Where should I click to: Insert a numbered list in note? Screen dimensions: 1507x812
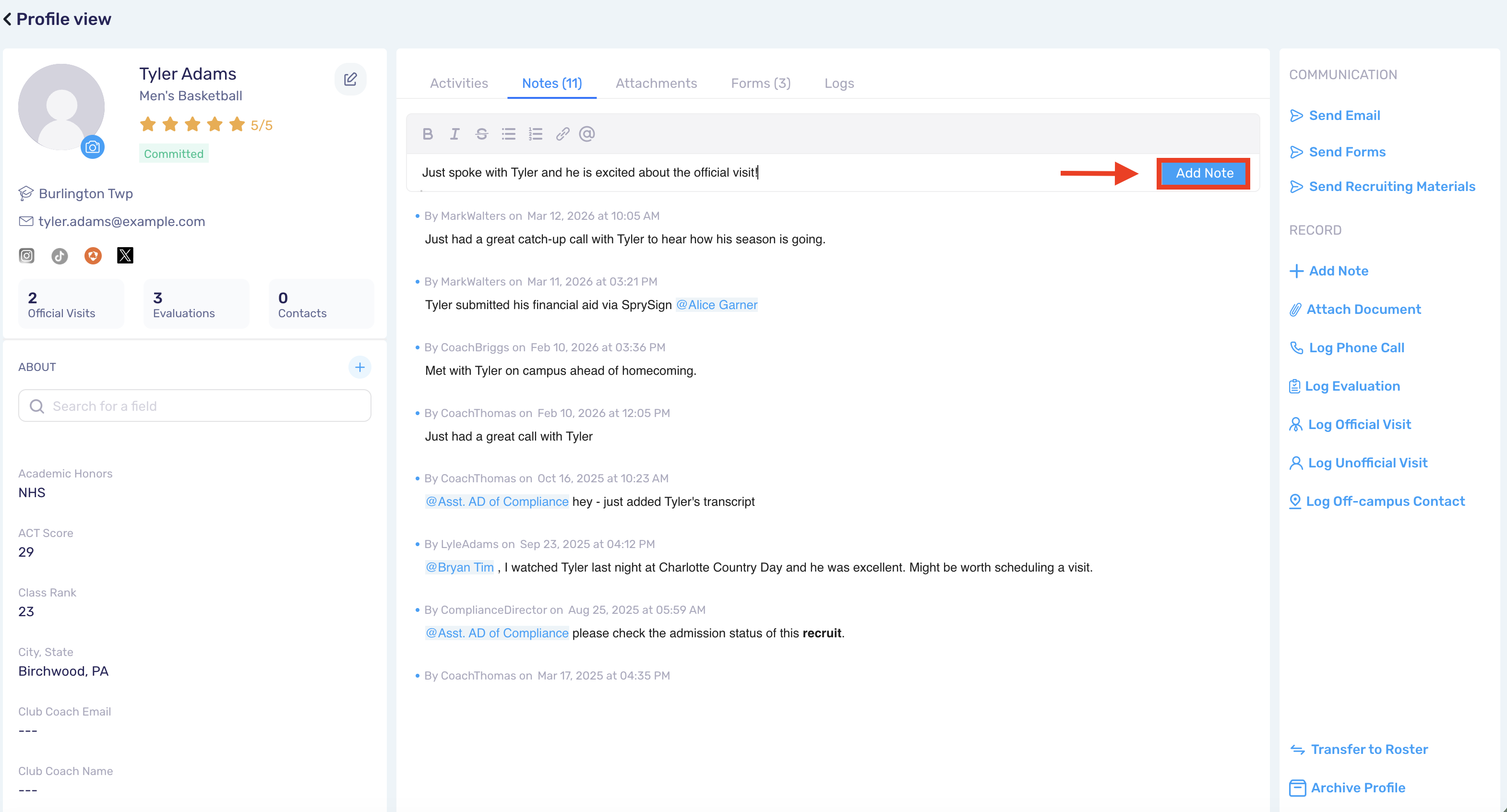(535, 134)
